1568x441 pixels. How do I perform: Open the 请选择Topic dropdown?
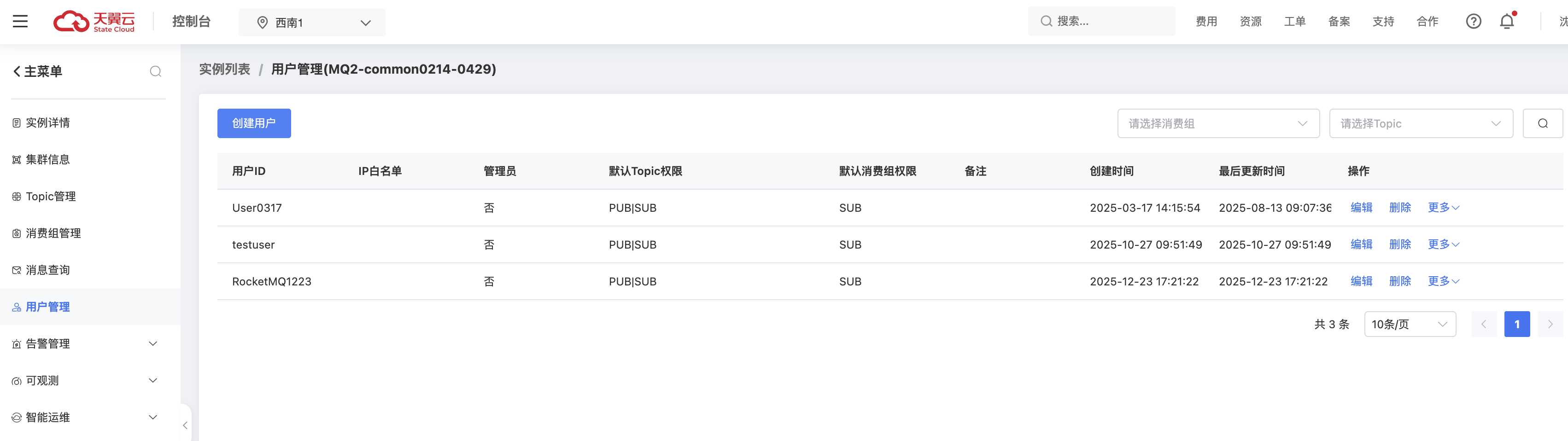click(x=1420, y=123)
